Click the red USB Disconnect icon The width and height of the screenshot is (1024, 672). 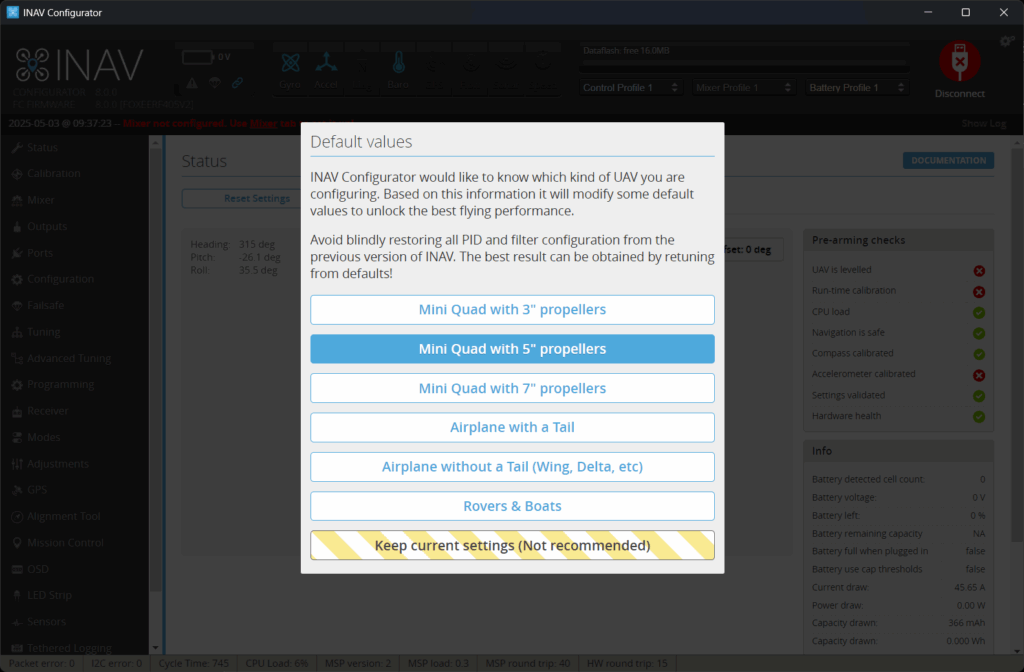click(x=959, y=62)
